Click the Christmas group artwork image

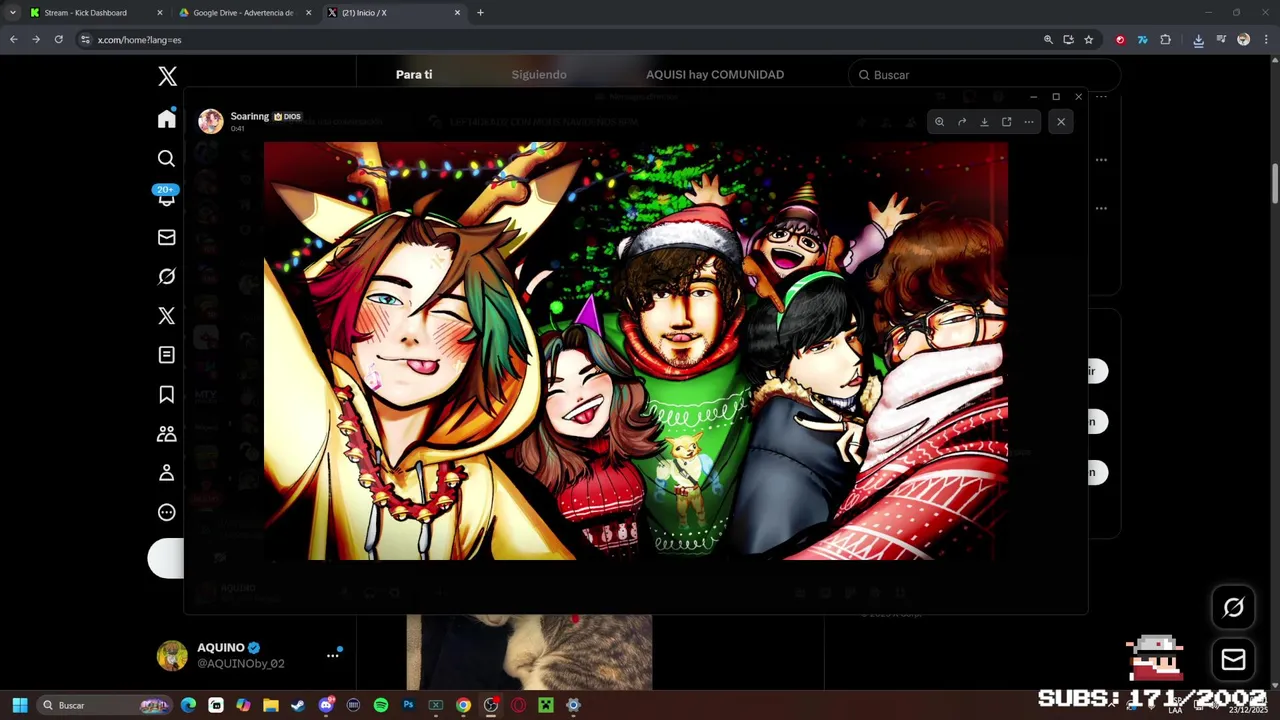[x=636, y=351]
